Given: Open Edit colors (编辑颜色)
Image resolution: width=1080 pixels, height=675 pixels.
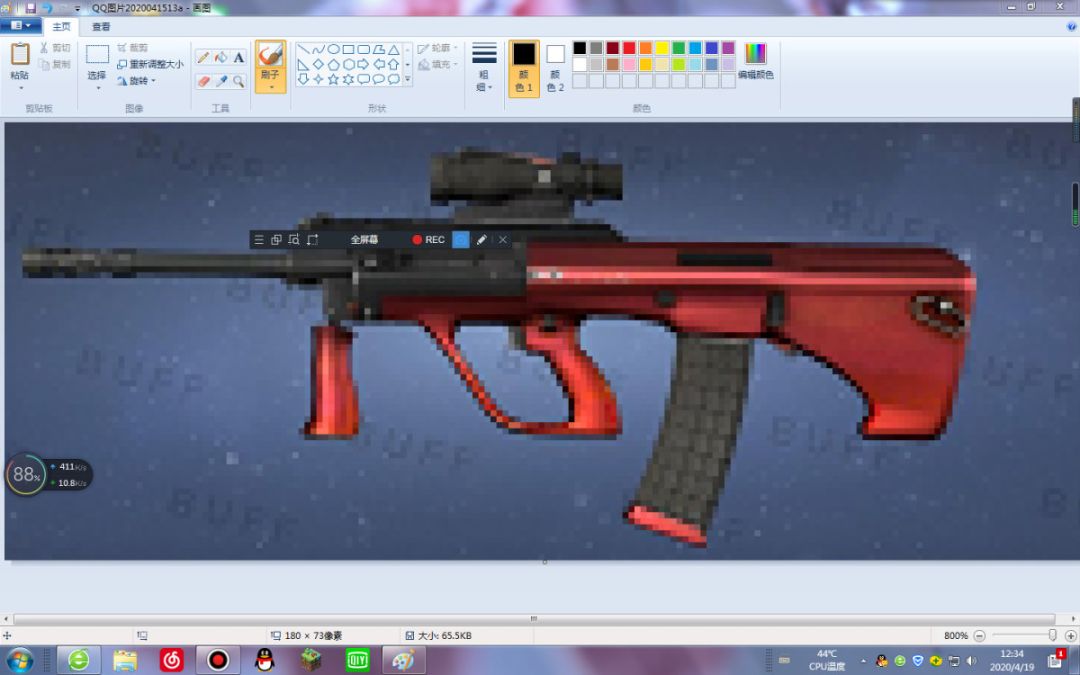Looking at the screenshot, I should click(756, 61).
